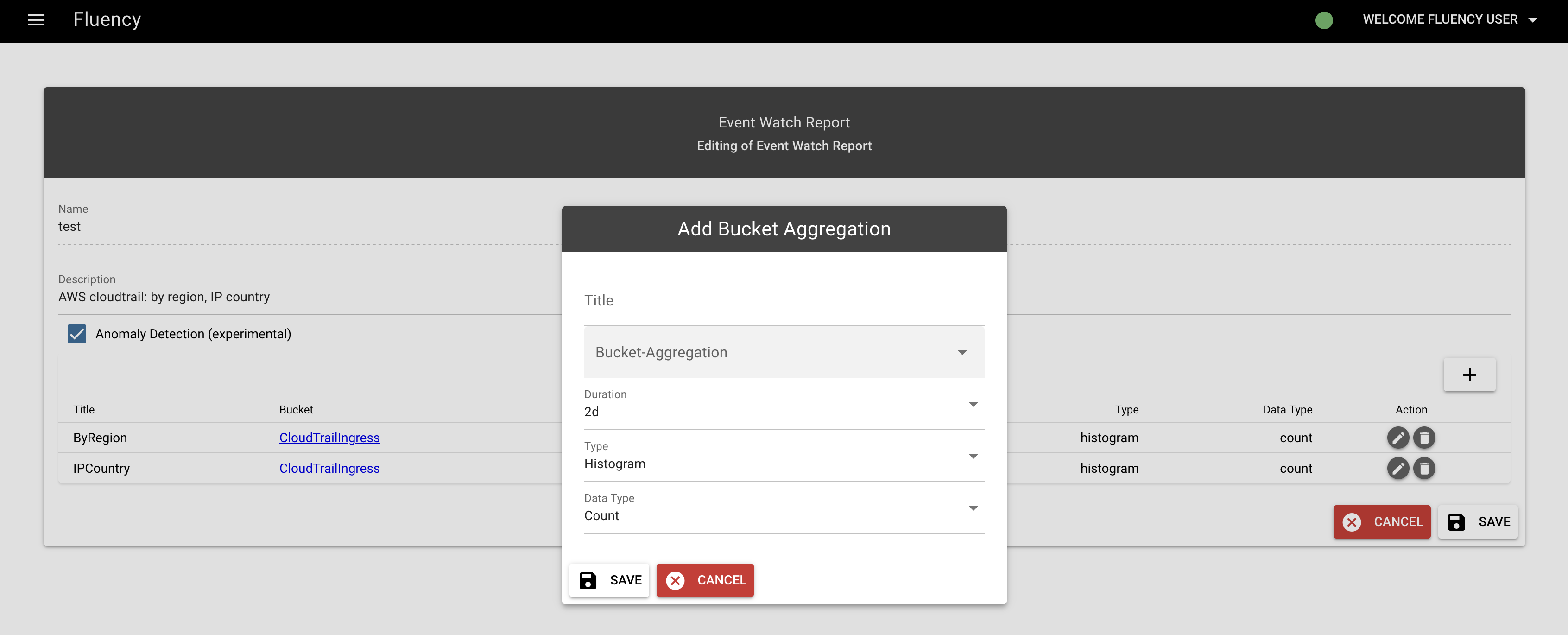Click count data type cell in ByRegion row

click(x=1296, y=438)
